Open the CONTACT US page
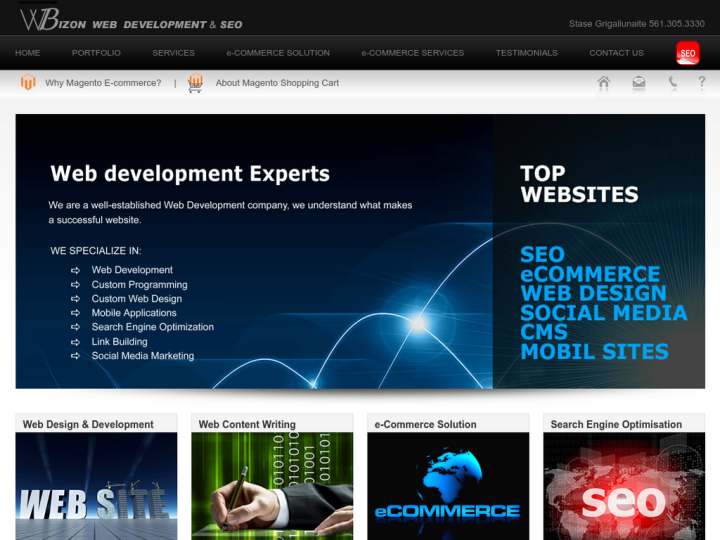The image size is (720, 540). coord(616,53)
